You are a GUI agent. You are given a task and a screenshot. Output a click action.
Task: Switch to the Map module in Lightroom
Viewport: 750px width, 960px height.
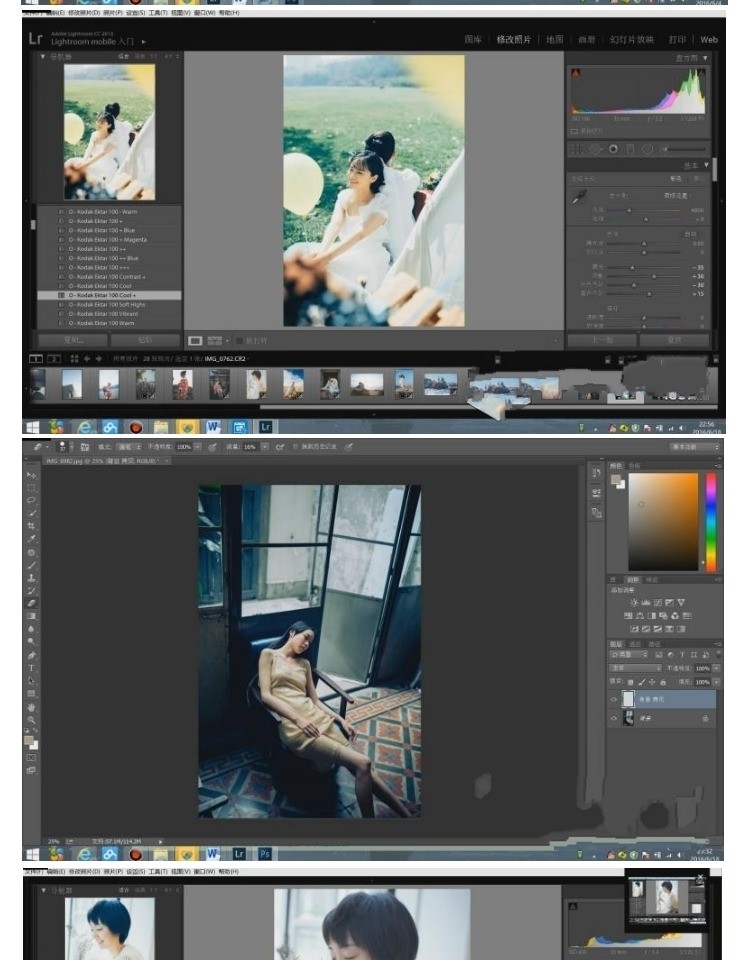click(x=555, y=40)
